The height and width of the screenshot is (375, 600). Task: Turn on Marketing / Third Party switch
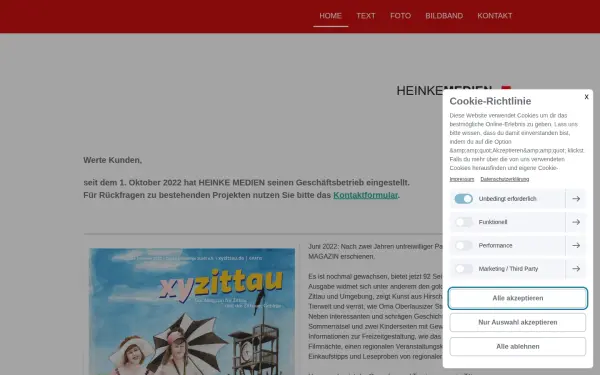point(463,269)
